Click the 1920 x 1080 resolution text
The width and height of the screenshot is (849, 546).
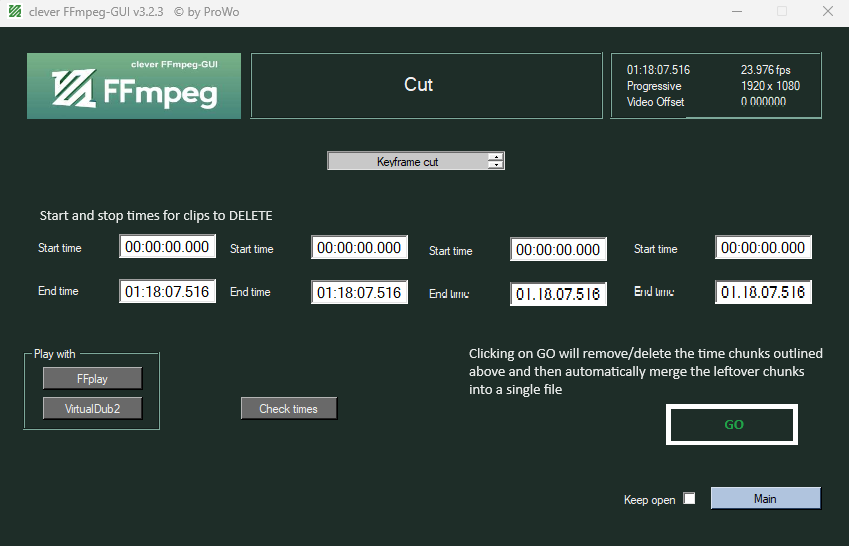770,86
